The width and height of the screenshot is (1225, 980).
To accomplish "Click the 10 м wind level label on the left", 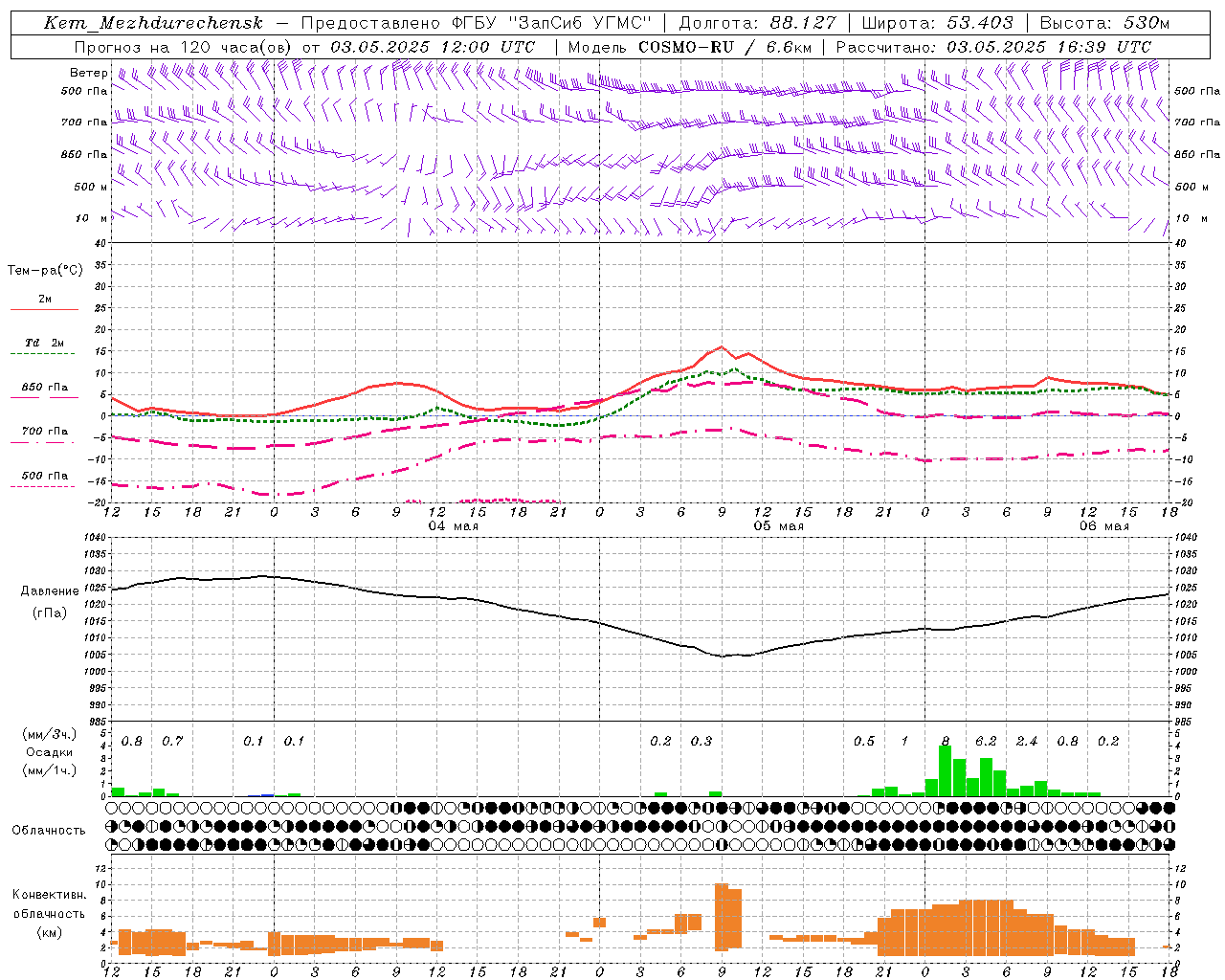I will [92, 218].
